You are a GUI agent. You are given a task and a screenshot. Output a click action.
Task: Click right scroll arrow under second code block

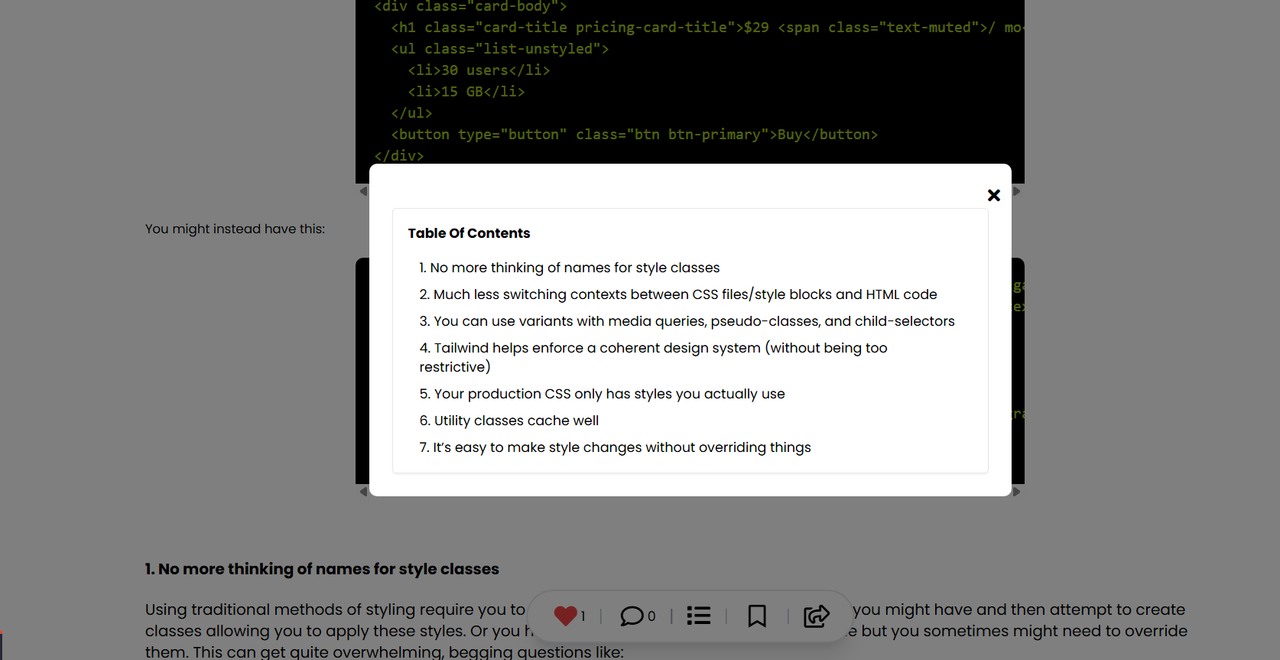tap(1017, 492)
